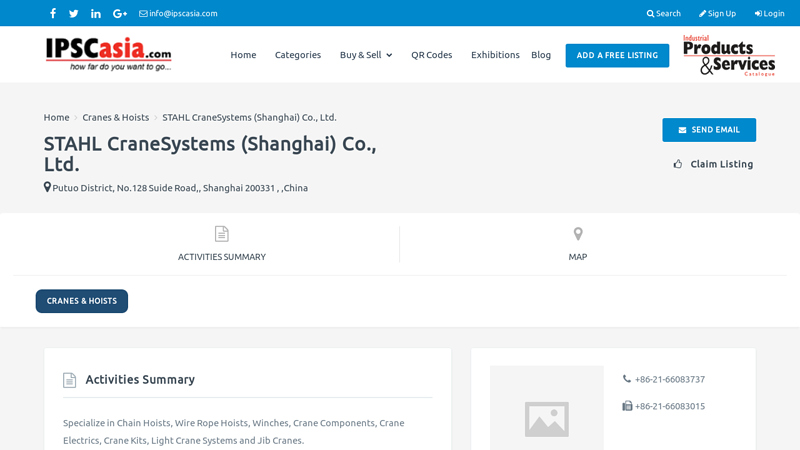Click the document icon beside Activities Summary heading
This screenshot has height=450, width=800.
(x=69, y=380)
